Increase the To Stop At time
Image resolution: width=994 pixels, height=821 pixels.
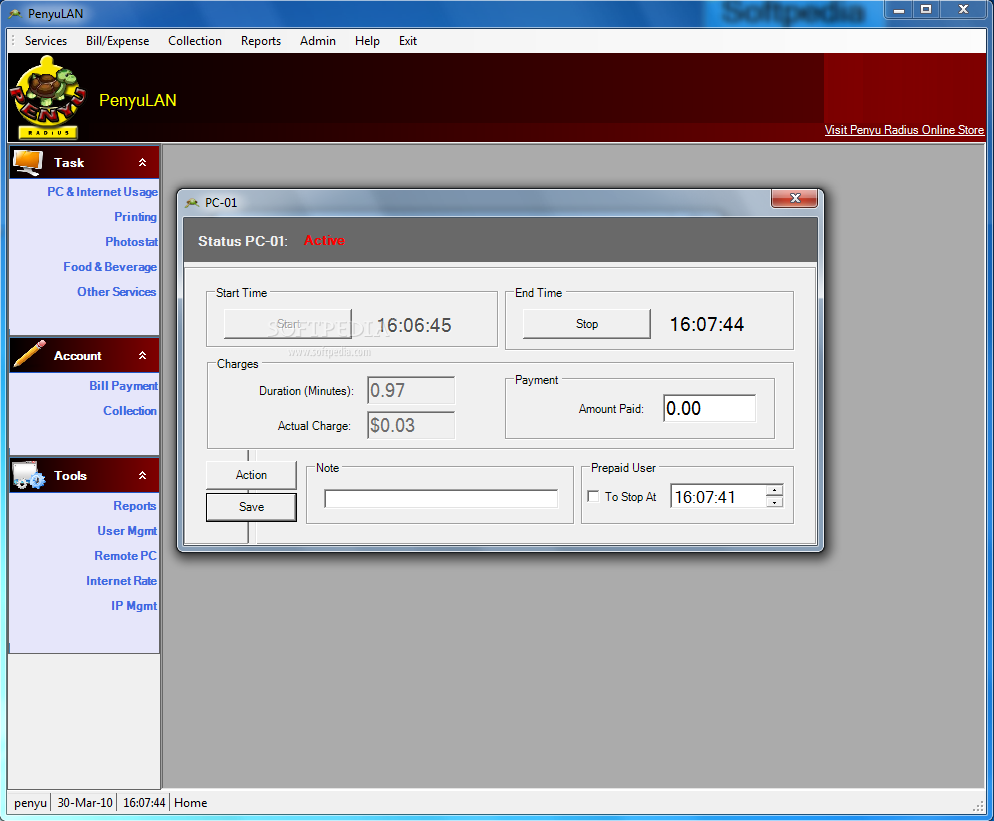tap(774, 491)
